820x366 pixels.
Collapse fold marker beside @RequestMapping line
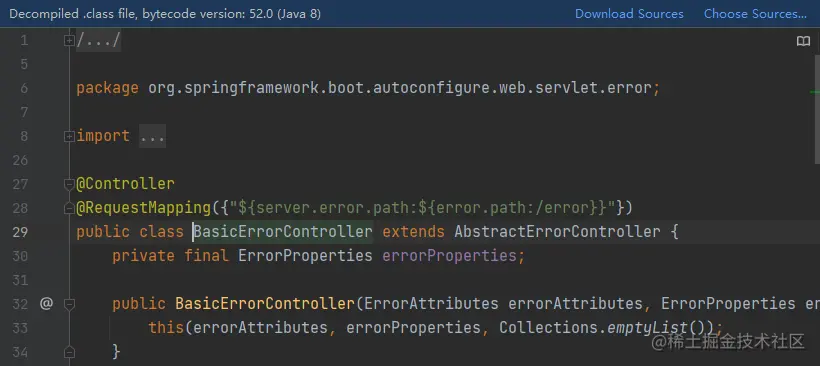click(x=69, y=209)
